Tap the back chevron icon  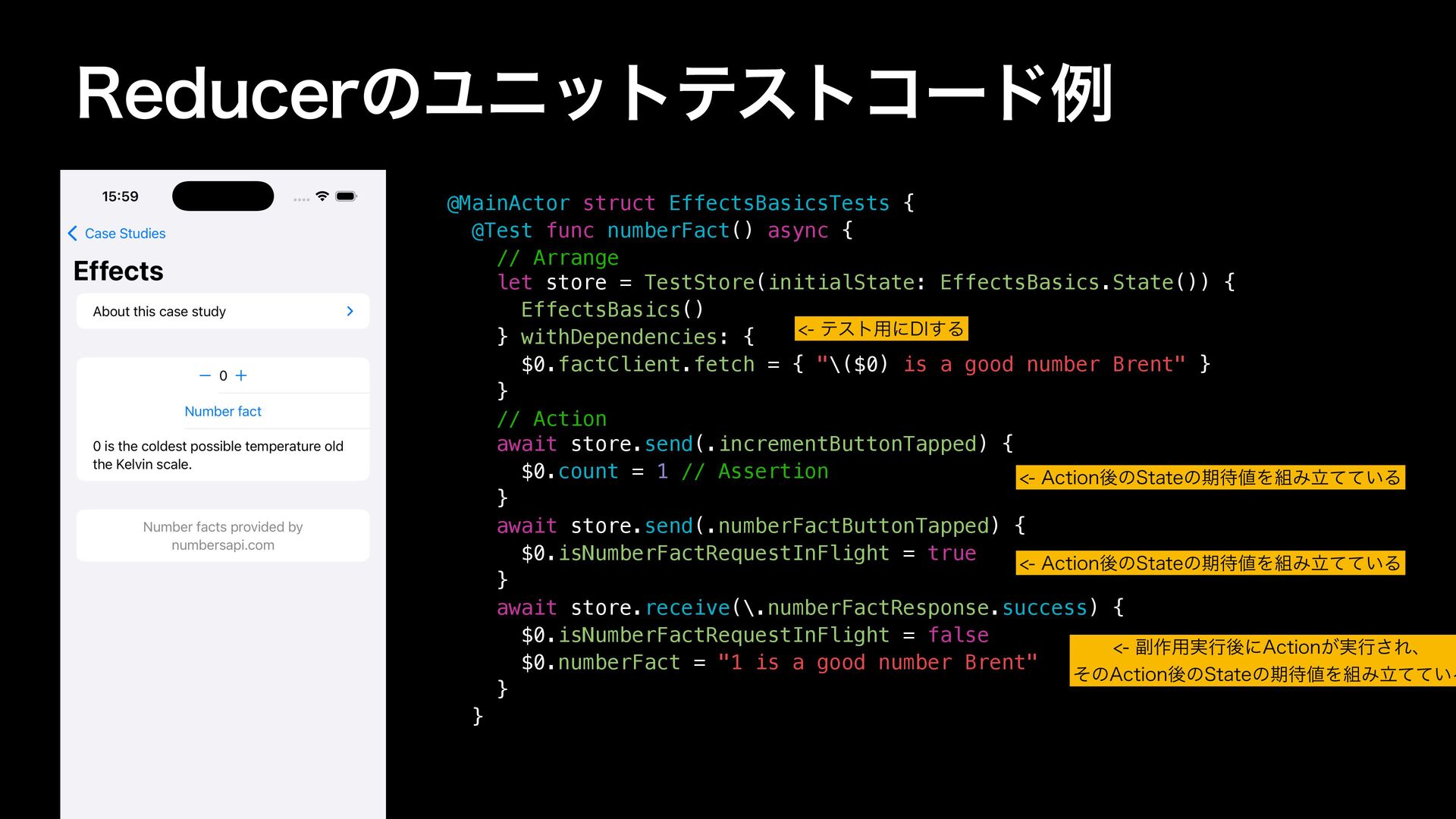[x=73, y=234]
